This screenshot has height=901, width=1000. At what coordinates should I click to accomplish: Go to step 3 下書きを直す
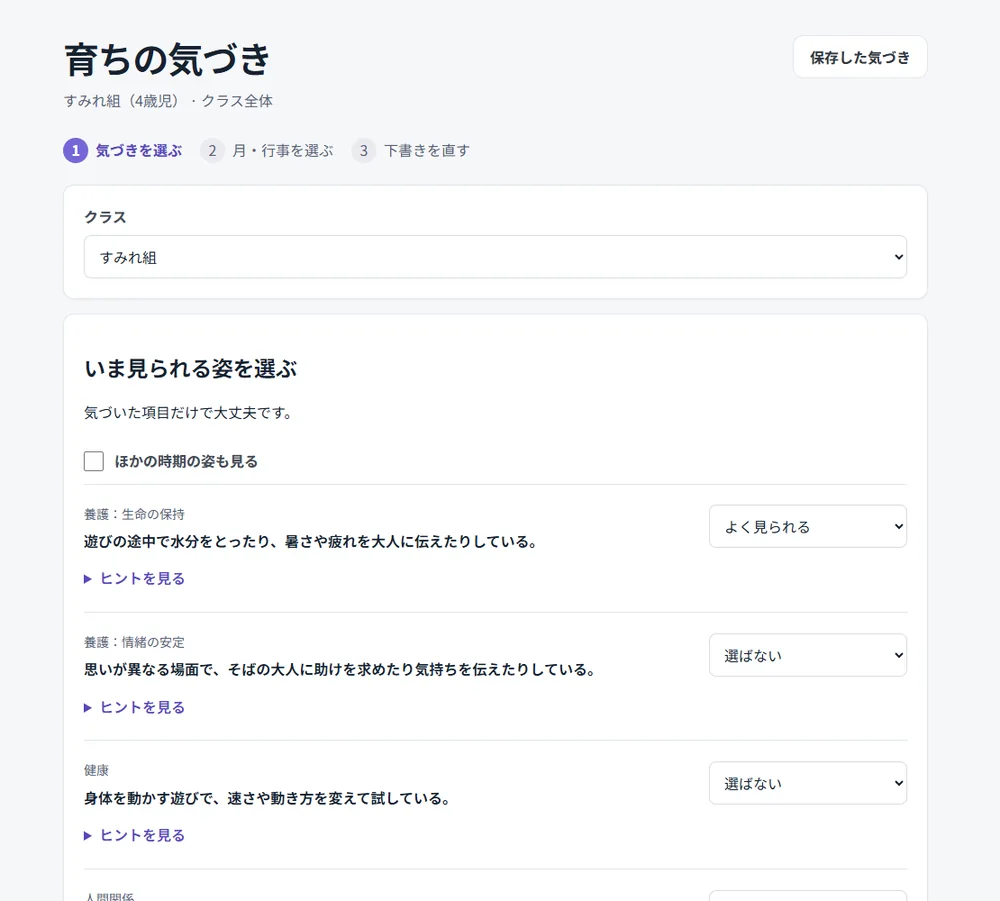411,150
